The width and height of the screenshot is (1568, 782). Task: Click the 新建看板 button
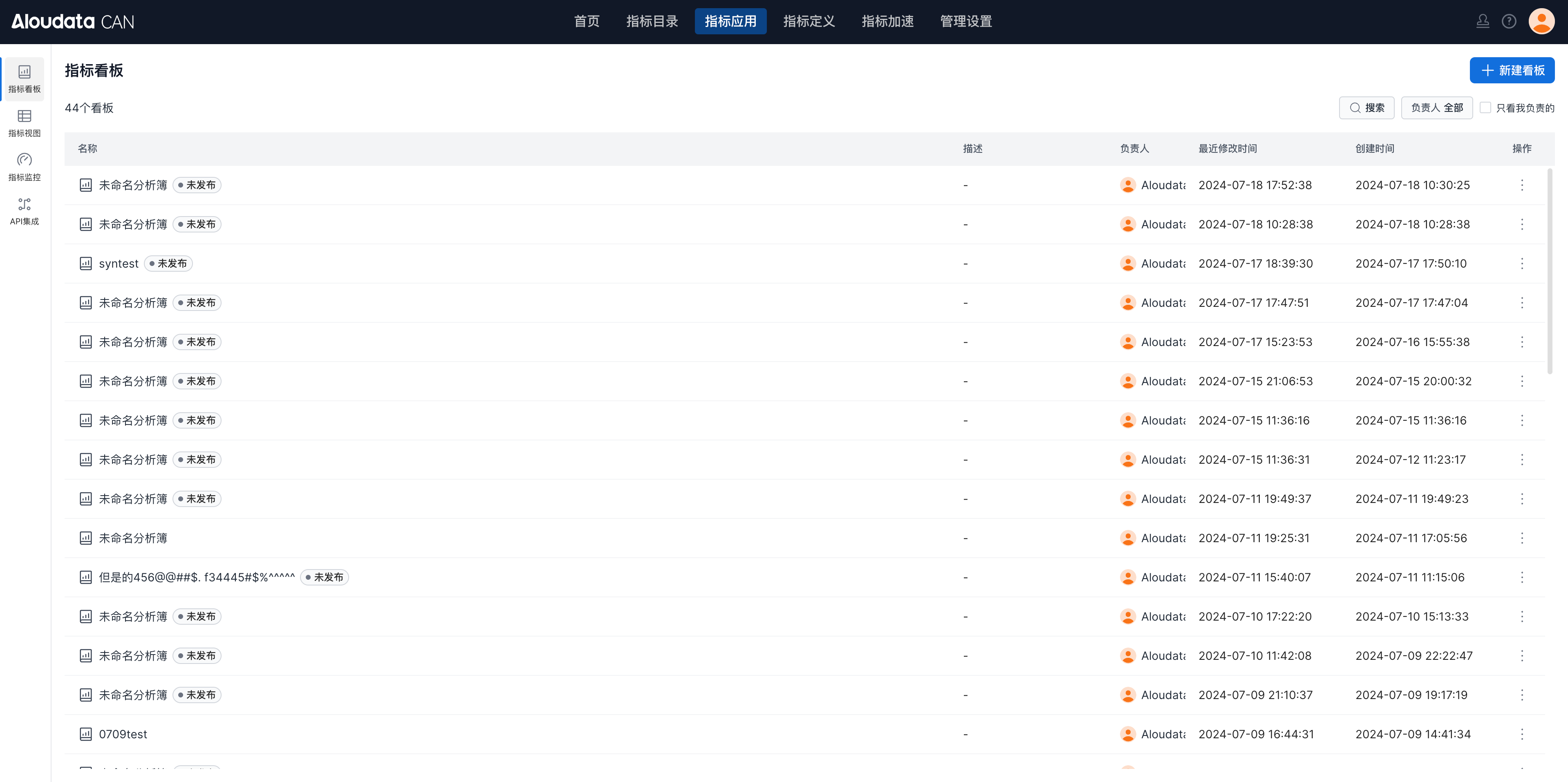tap(1512, 71)
